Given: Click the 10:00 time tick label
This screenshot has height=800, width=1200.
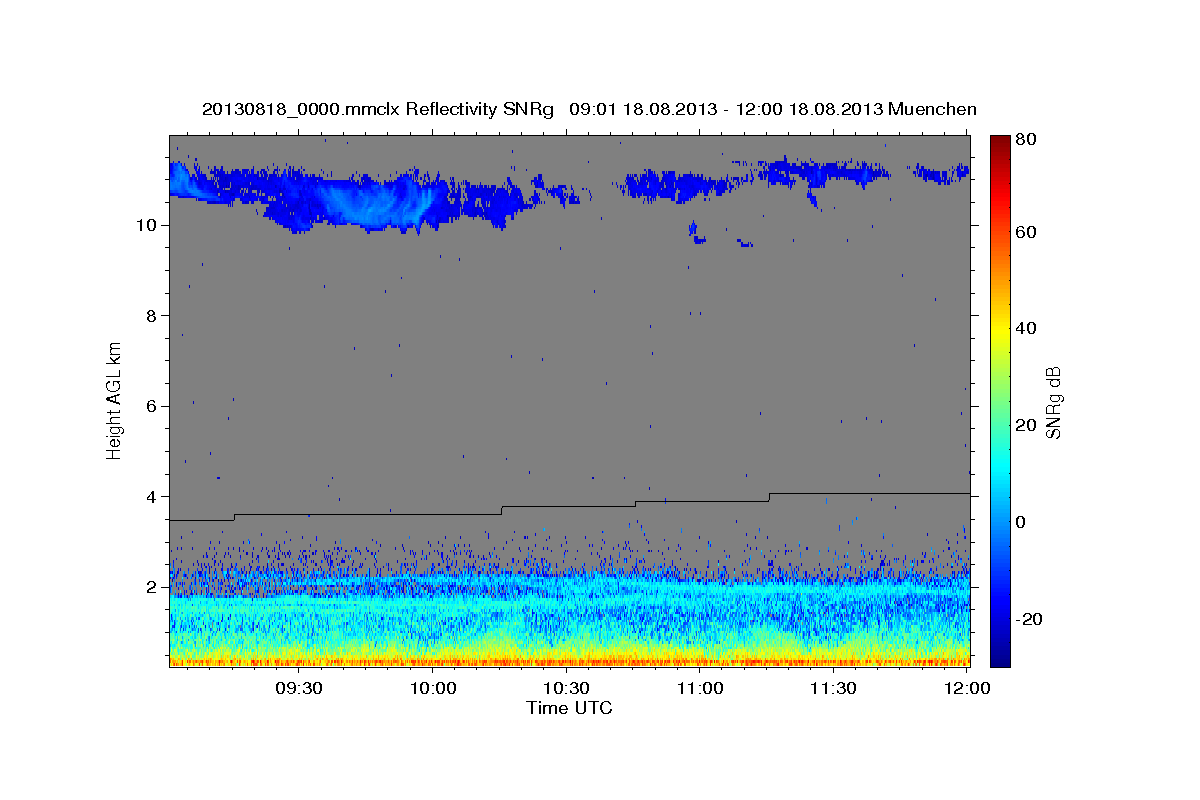Looking at the screenshot, I should [x=433, y=689].
